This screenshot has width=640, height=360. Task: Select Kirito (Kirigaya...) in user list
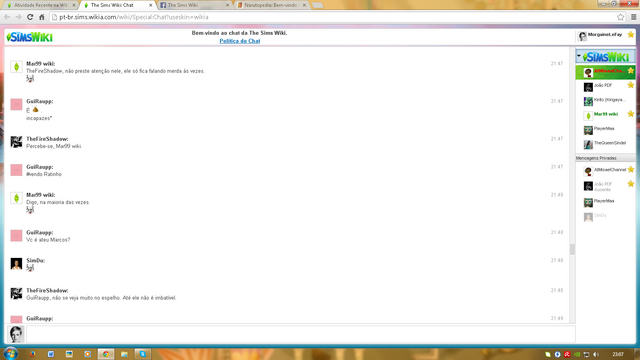pyautogui.click(x=606, y=100)
